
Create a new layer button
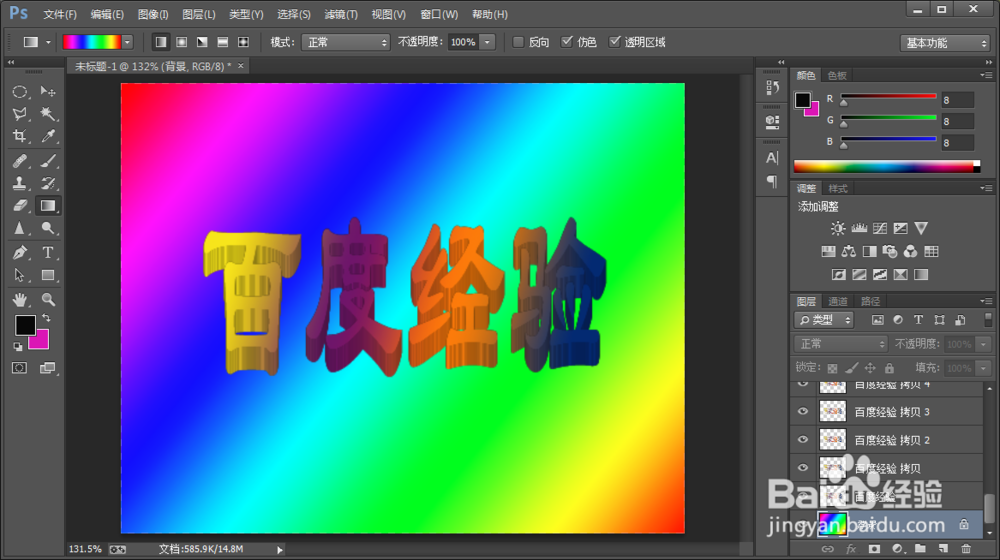(x=943, y=549)
